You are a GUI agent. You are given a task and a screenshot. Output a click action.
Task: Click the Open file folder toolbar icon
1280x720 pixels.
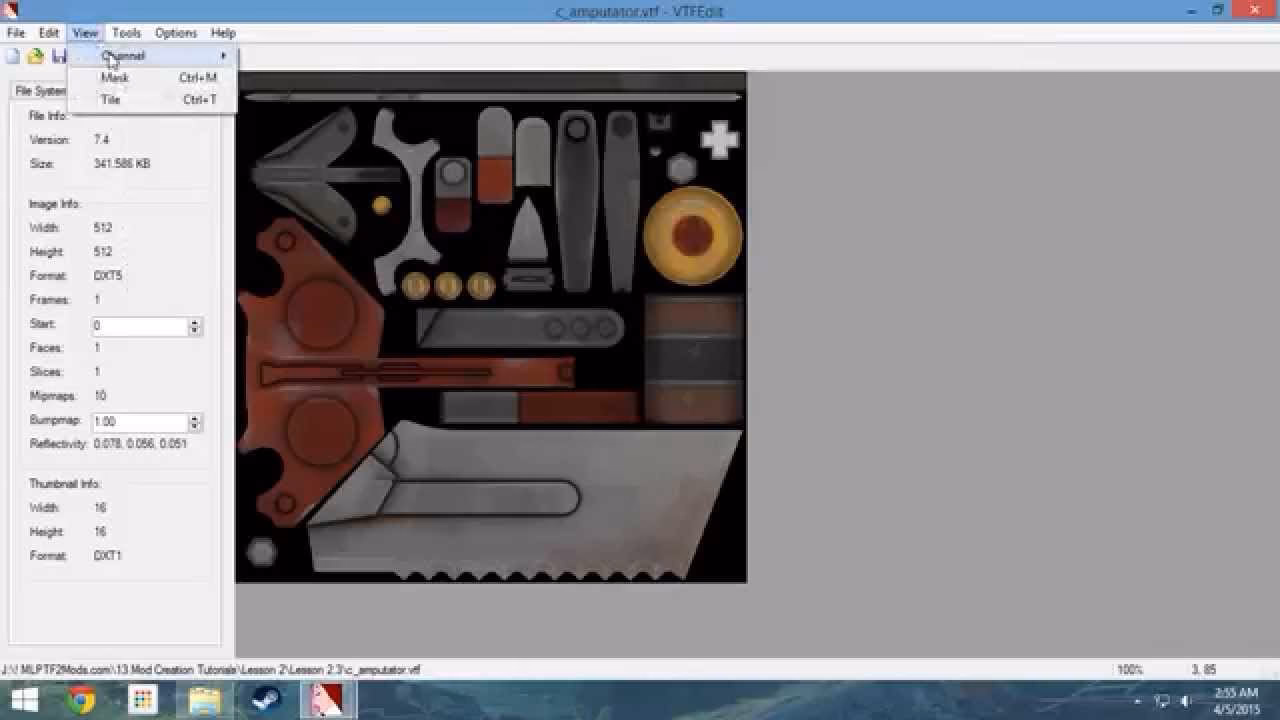click(35, 57)
